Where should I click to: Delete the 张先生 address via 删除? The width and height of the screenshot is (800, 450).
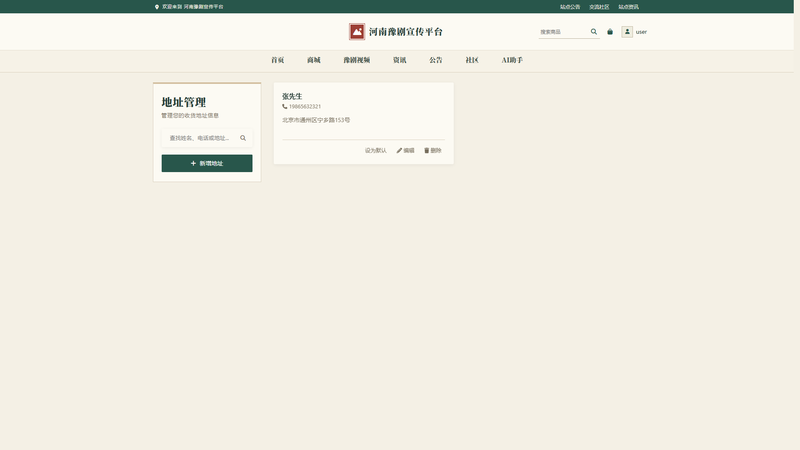click(x=433, y=151)
